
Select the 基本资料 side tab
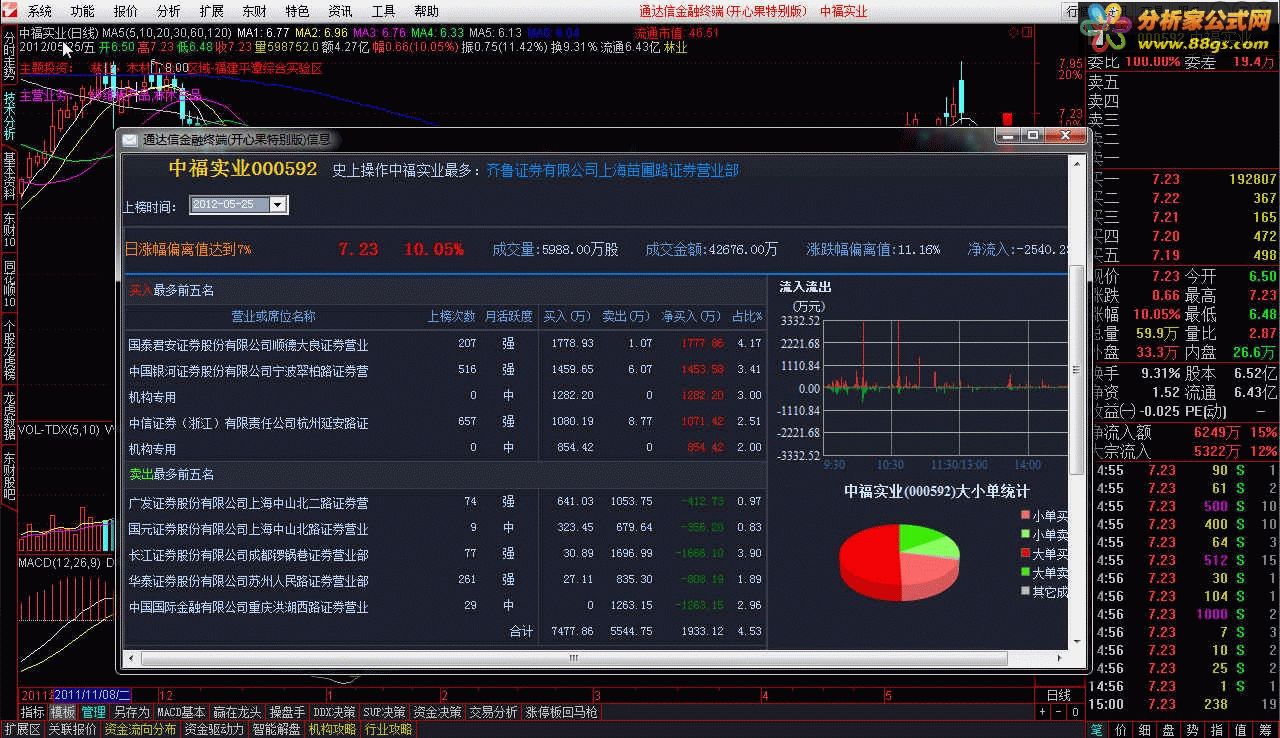pyautogui.click(x=9, y=176)
